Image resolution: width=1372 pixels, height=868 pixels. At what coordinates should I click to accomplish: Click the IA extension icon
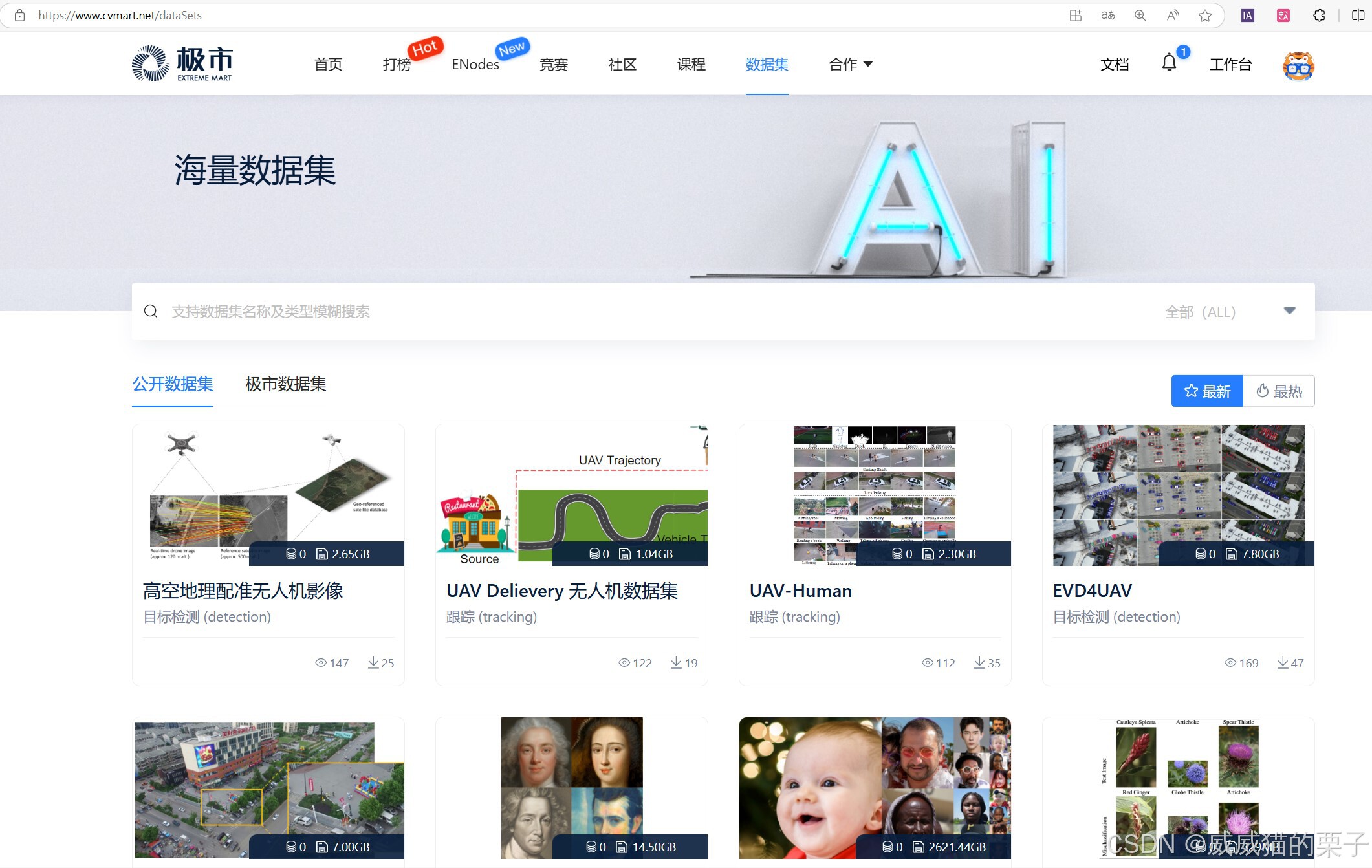[x=1248, y=16]
